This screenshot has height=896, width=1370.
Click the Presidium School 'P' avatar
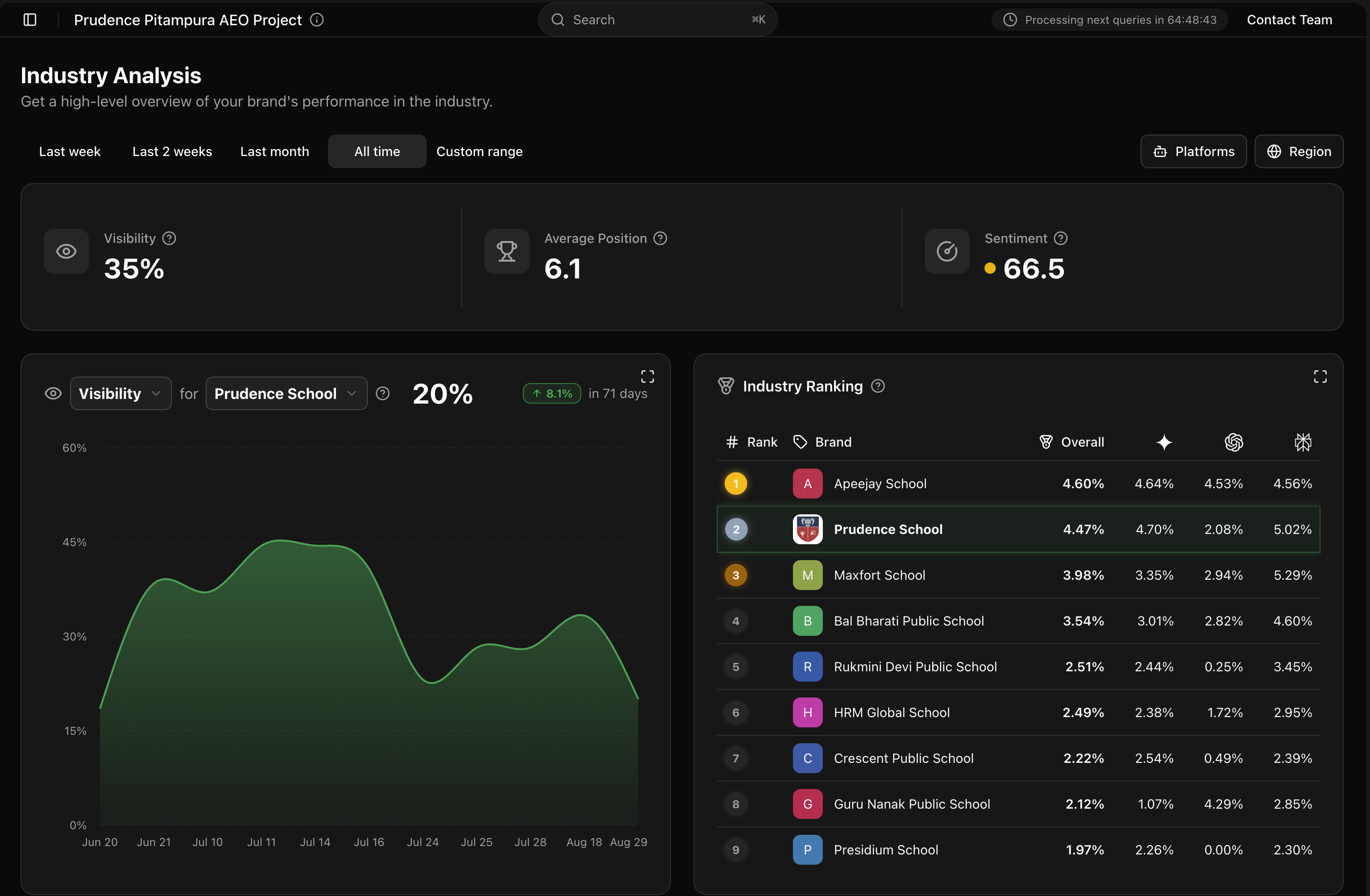807,850
